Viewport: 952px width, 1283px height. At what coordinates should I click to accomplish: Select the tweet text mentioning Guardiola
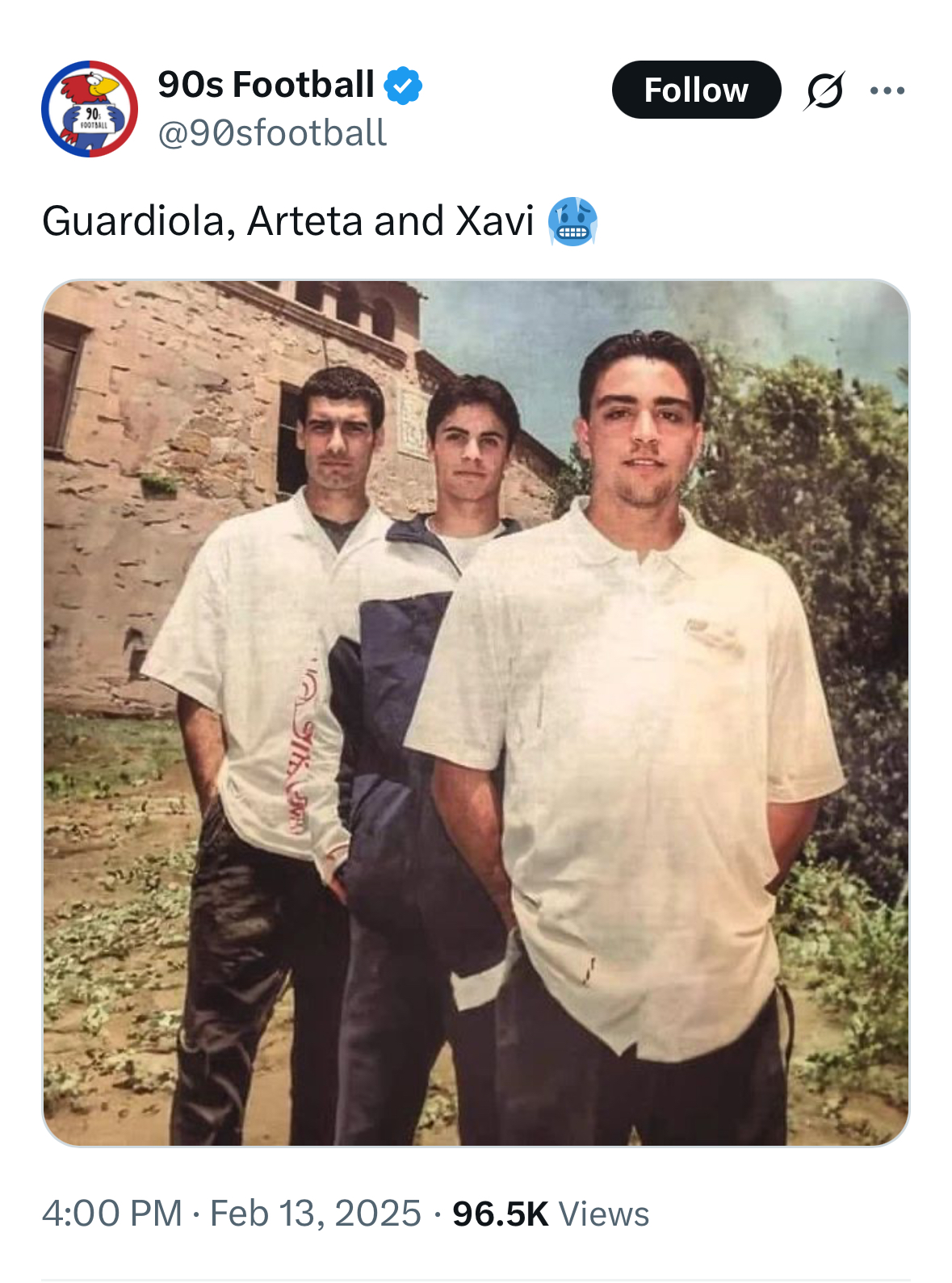(x=288, y=221)
